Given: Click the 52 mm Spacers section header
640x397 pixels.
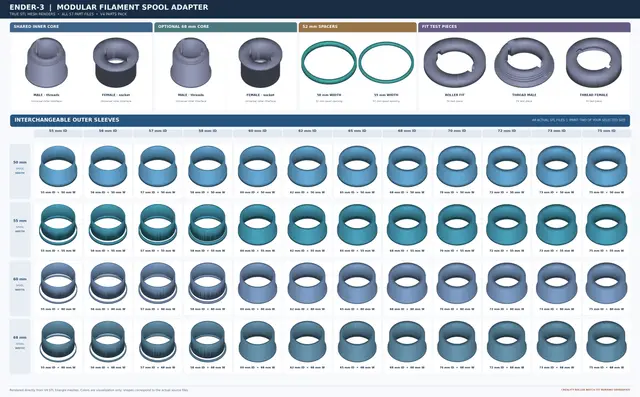Looking at the screenshot, I should pyautogui.click(x=358, y=27).
